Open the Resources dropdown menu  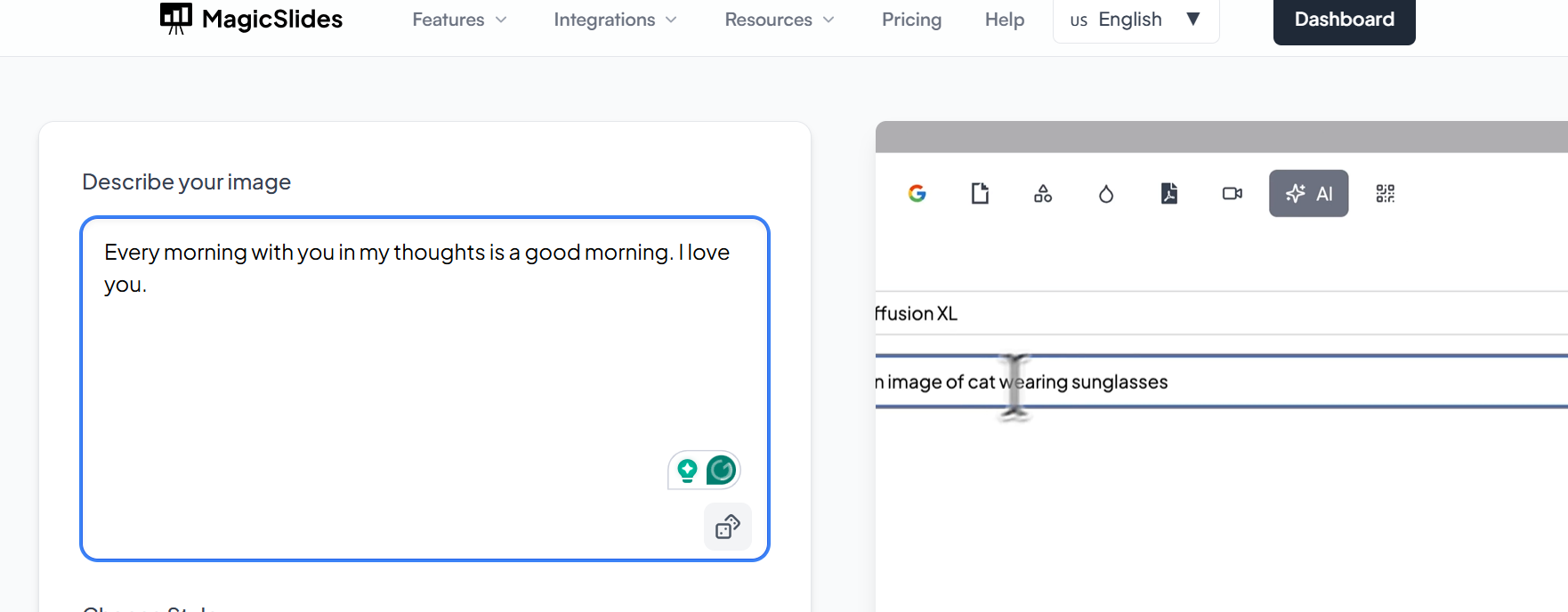coord(779,20)
